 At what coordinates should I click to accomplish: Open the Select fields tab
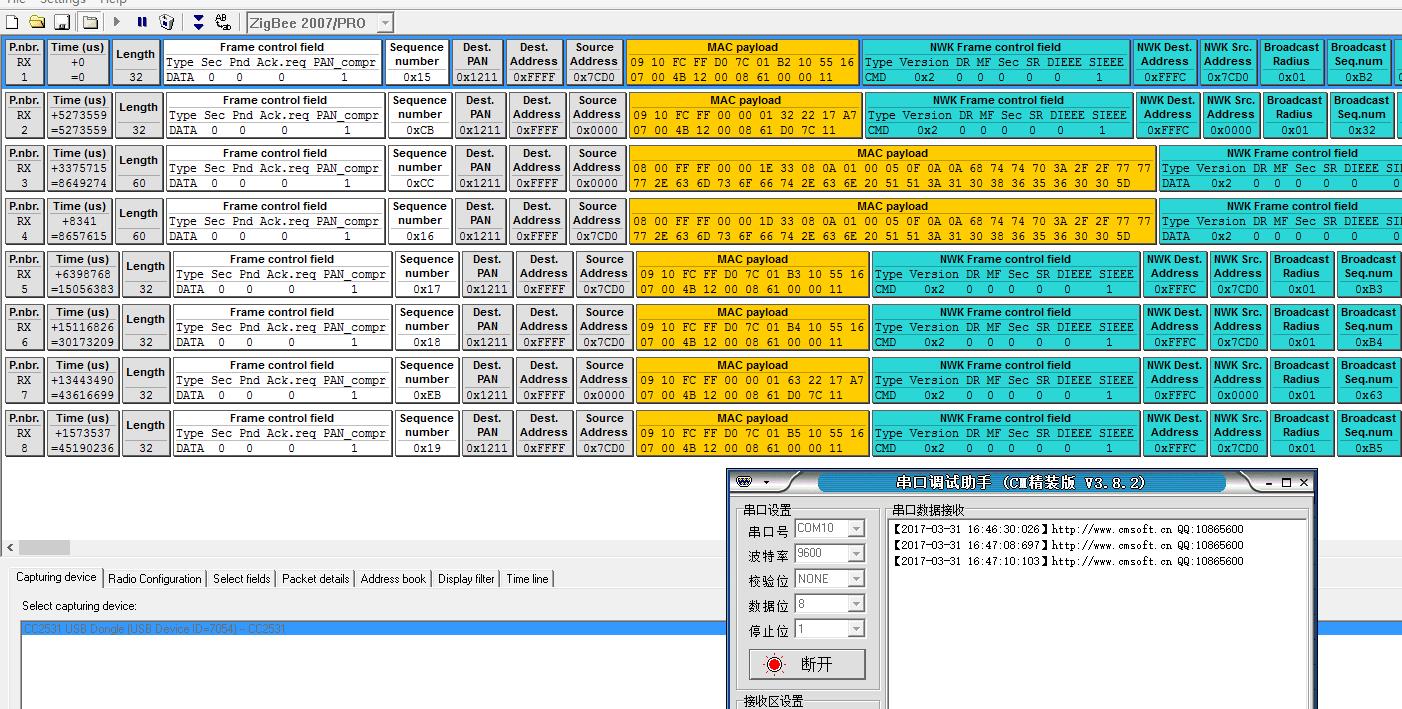(241, 578)
